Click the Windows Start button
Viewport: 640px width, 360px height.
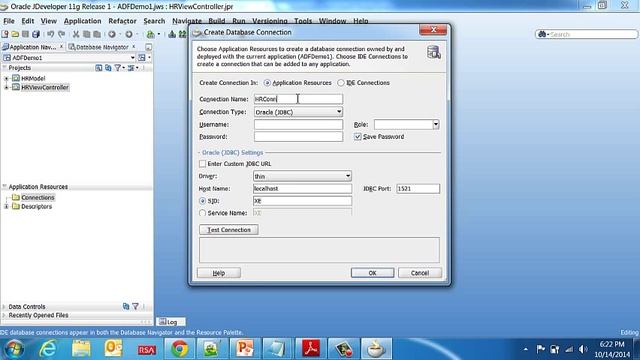click(x=14, y=349)
